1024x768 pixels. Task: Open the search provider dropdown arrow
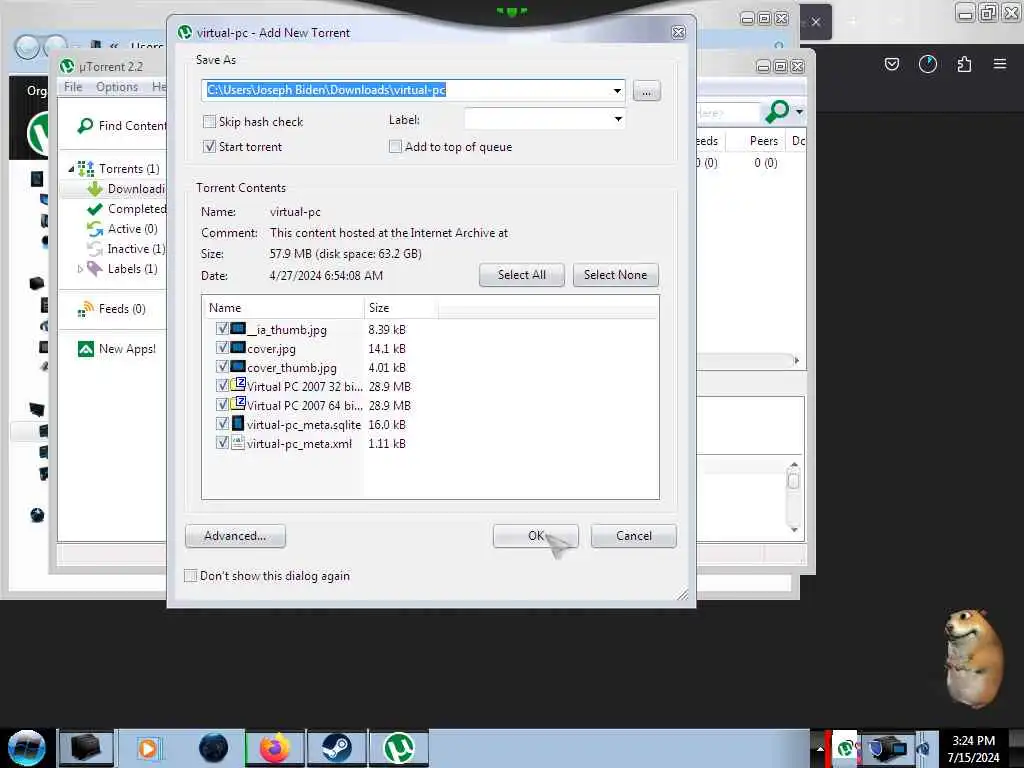pos(799,112)
